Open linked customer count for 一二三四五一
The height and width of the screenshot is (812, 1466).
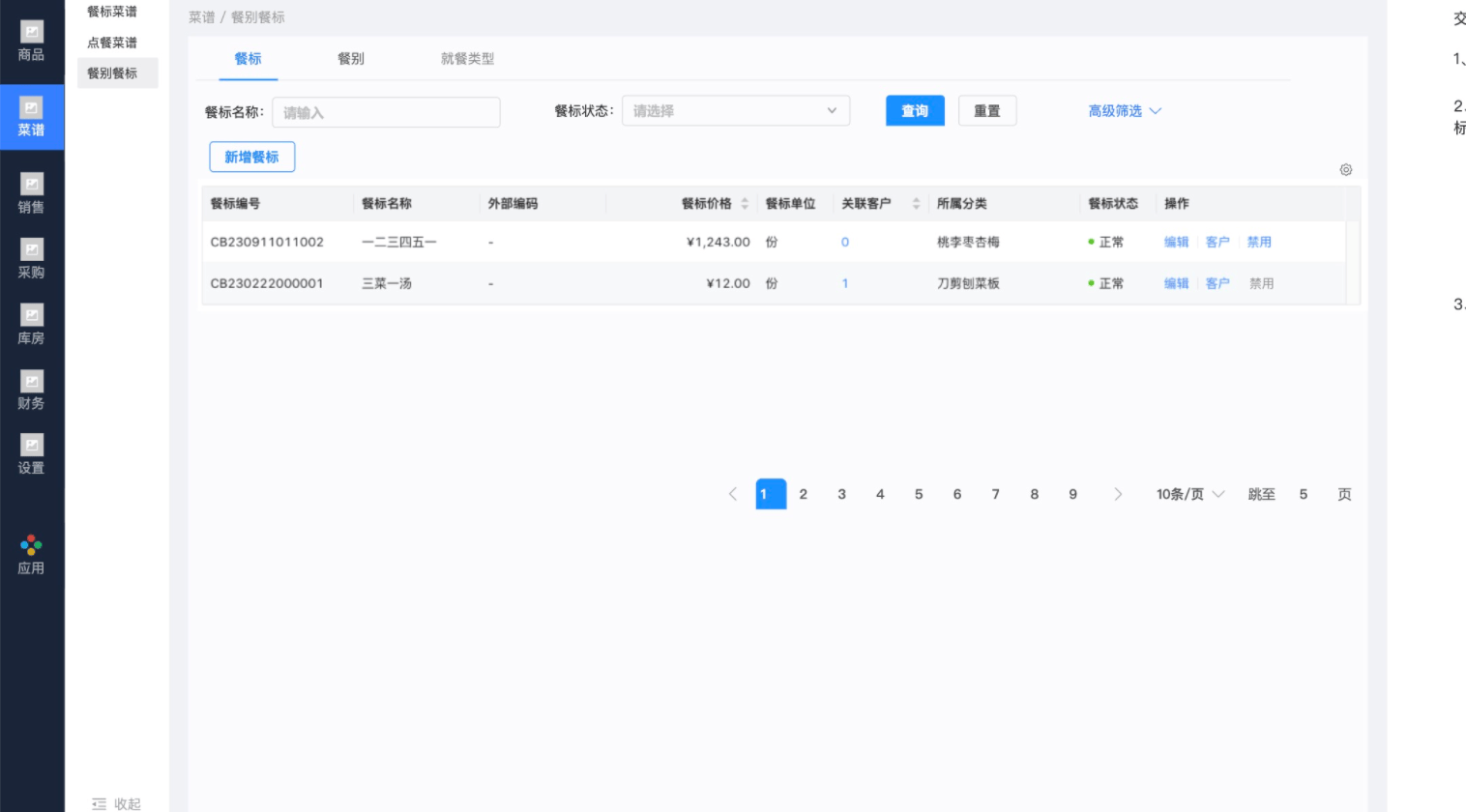(845, 243)
